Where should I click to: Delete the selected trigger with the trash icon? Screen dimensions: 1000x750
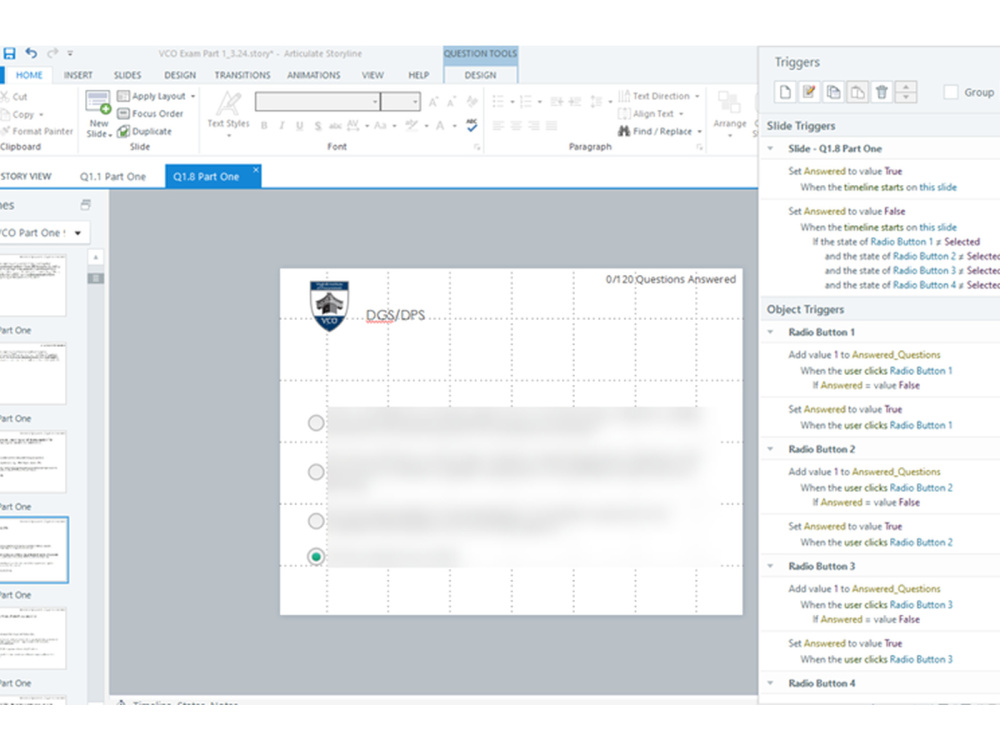point(882,92)
